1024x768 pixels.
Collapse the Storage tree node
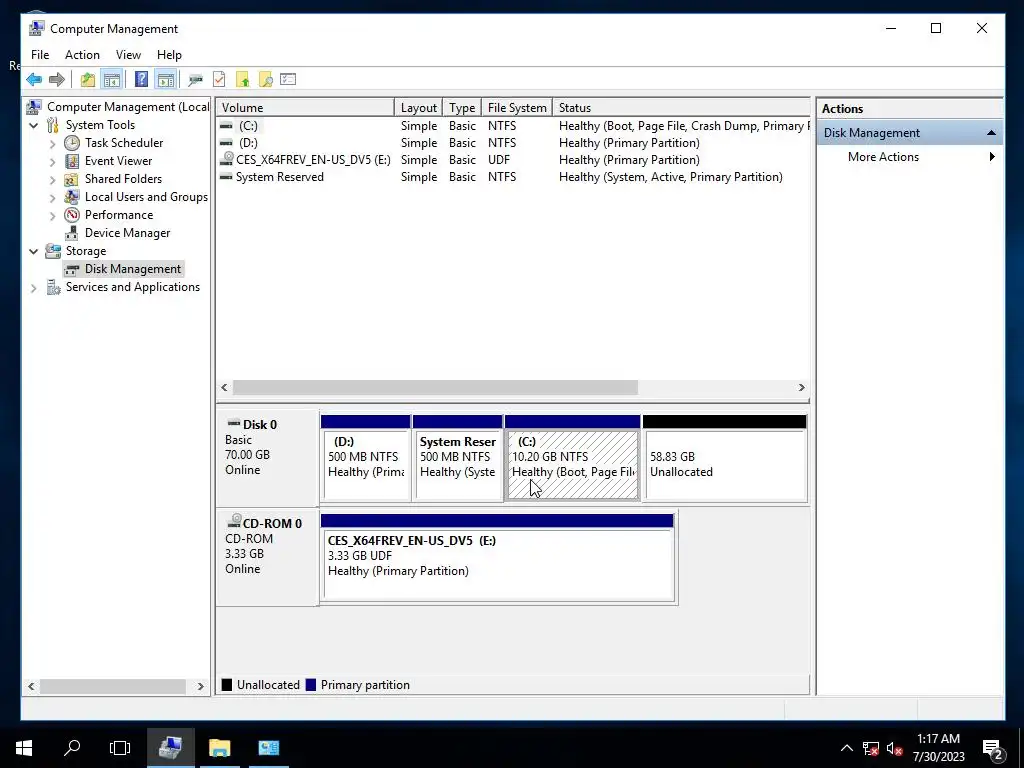(34, 251)
